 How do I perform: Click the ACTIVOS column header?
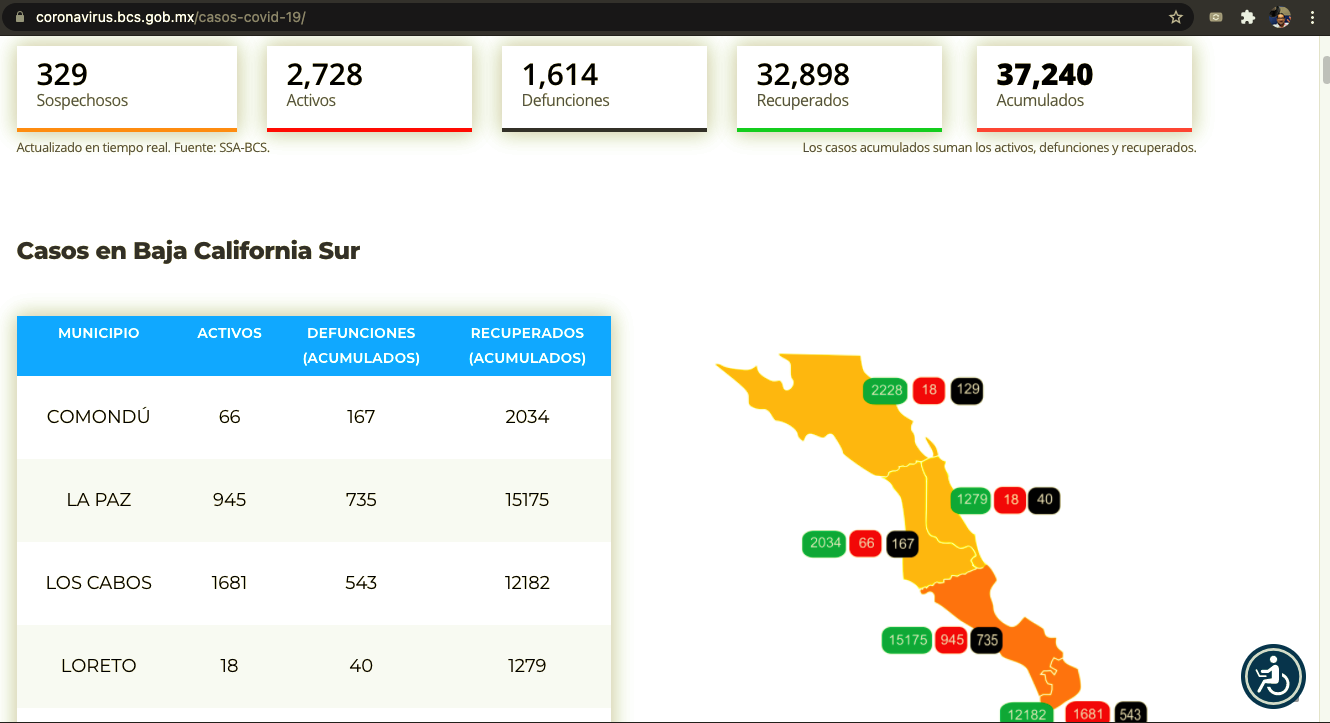229,333
